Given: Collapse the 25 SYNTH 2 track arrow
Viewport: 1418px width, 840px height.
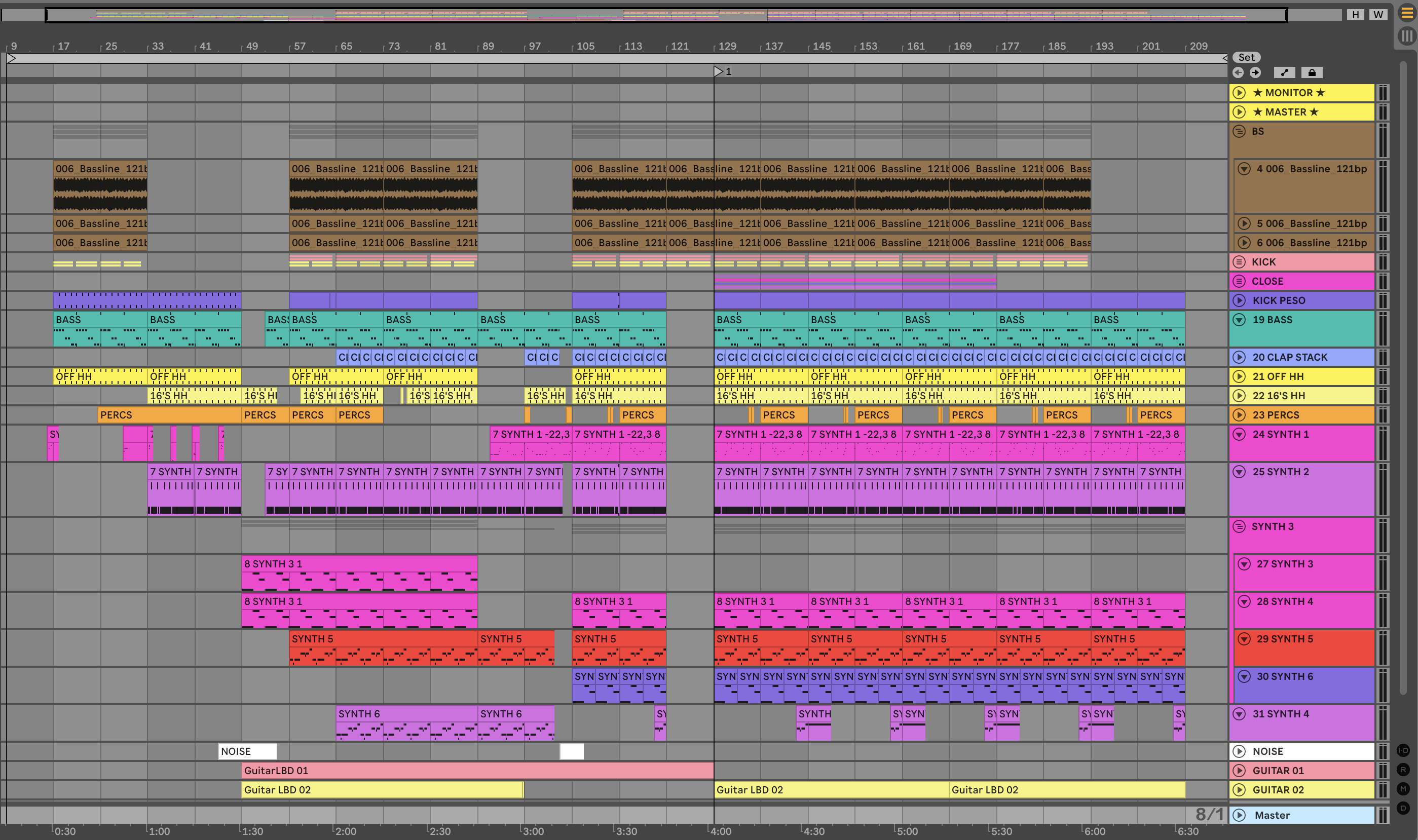Looking at the screenshot, I should coord(1239,472).
